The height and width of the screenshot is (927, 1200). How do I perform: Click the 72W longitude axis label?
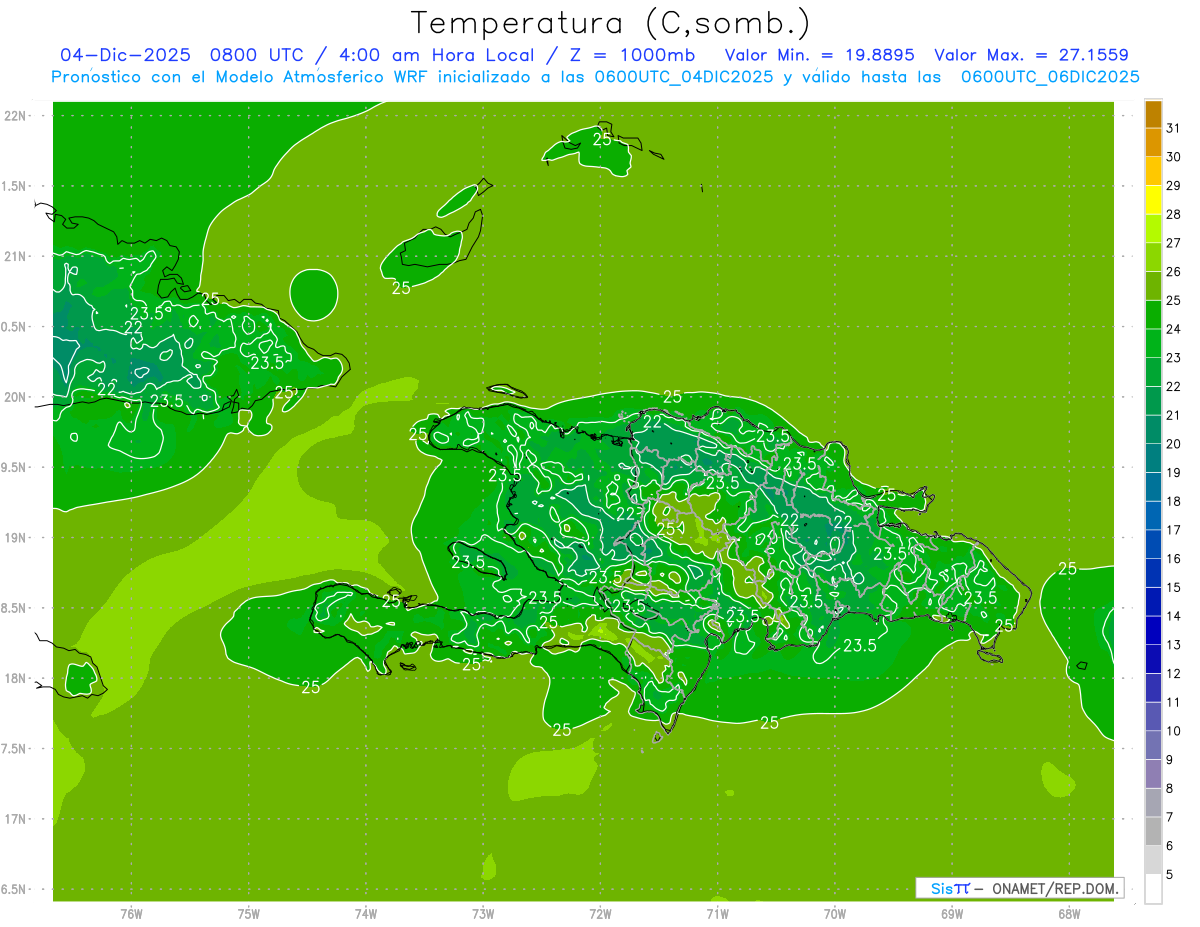(600, 913)
